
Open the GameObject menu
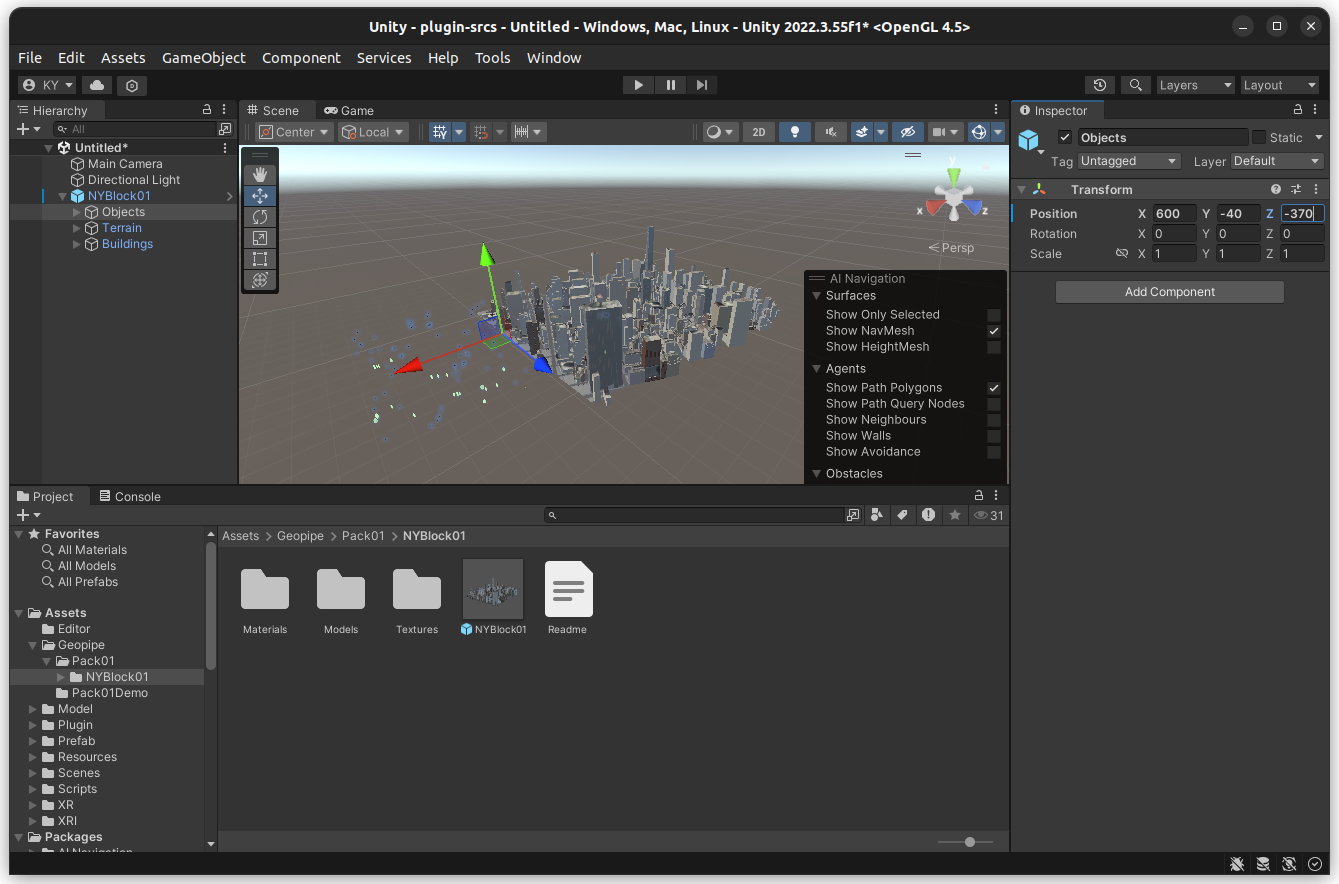click(203, 58)
